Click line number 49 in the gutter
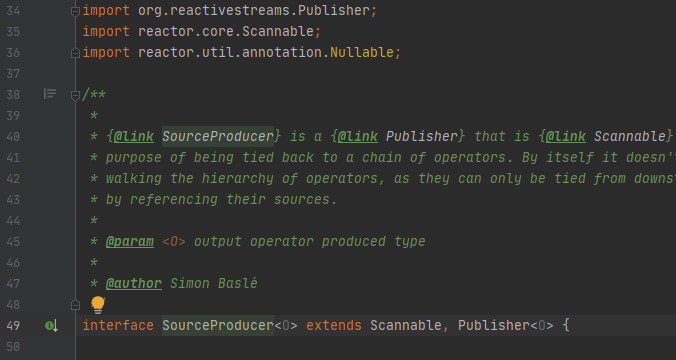This screenshot has width=676, height=360. pos(13,326)
